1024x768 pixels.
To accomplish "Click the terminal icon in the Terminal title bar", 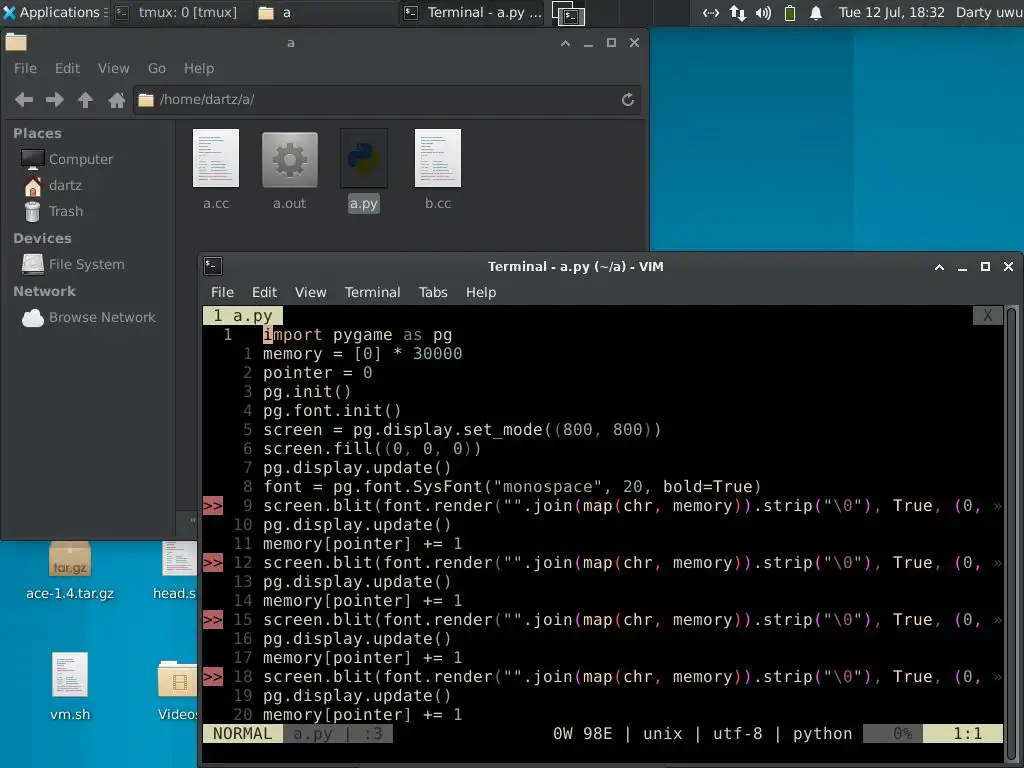I will click(x=213, y=266).
